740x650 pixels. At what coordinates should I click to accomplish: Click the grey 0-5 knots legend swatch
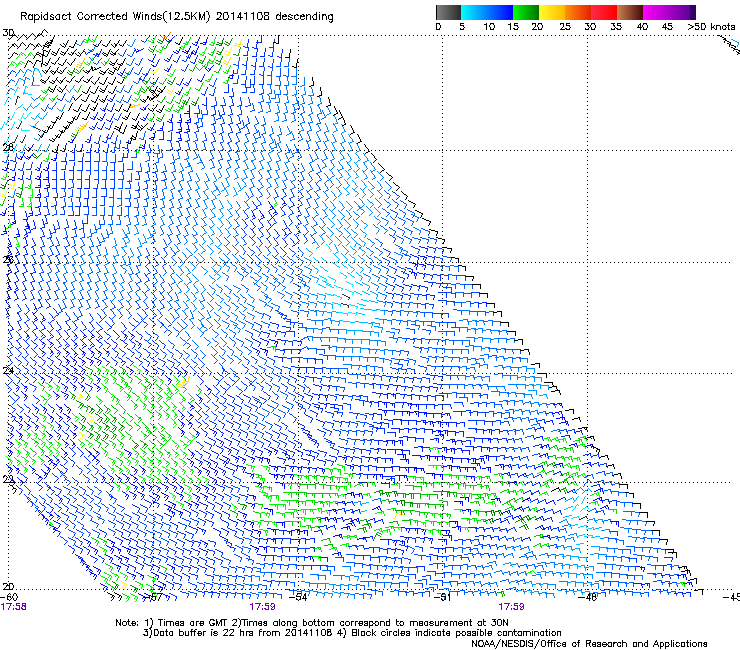point(448,12)
